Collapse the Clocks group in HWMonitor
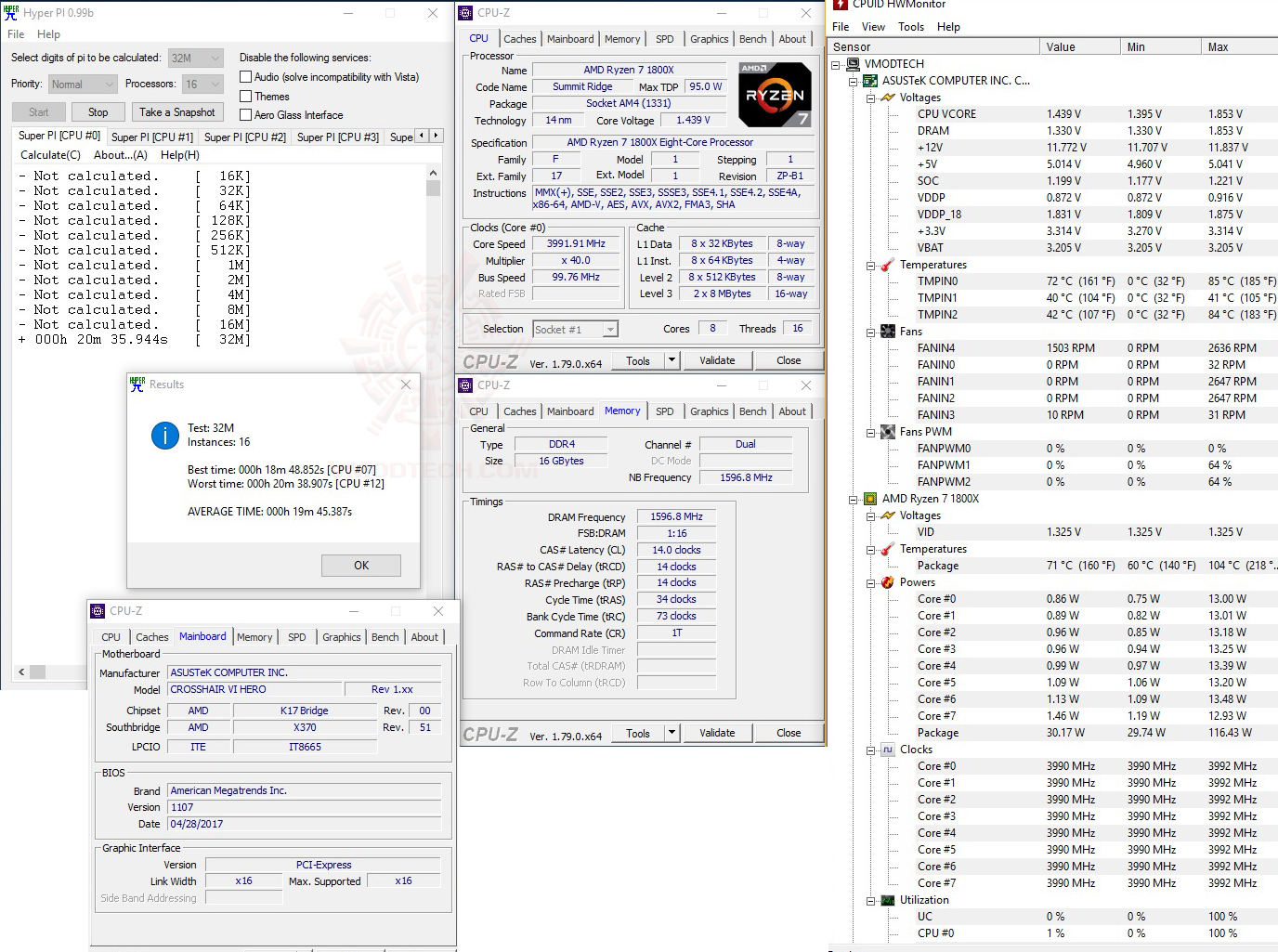This screenshot has height=952, width=1278. (870, 750)
